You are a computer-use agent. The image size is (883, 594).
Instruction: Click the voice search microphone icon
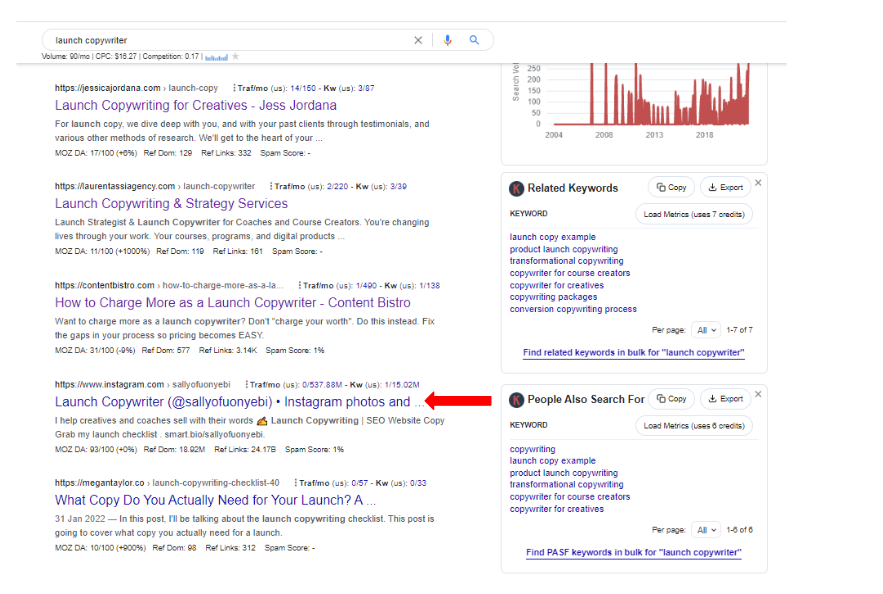tap(447, 40)
